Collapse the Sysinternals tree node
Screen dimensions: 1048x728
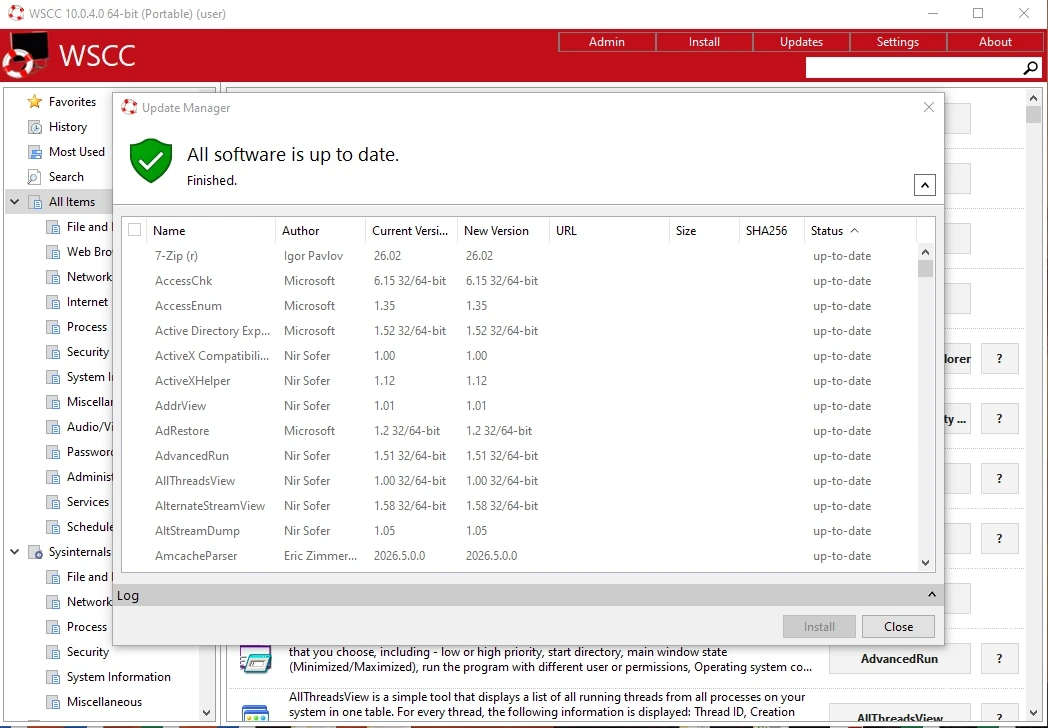[15, 552]
